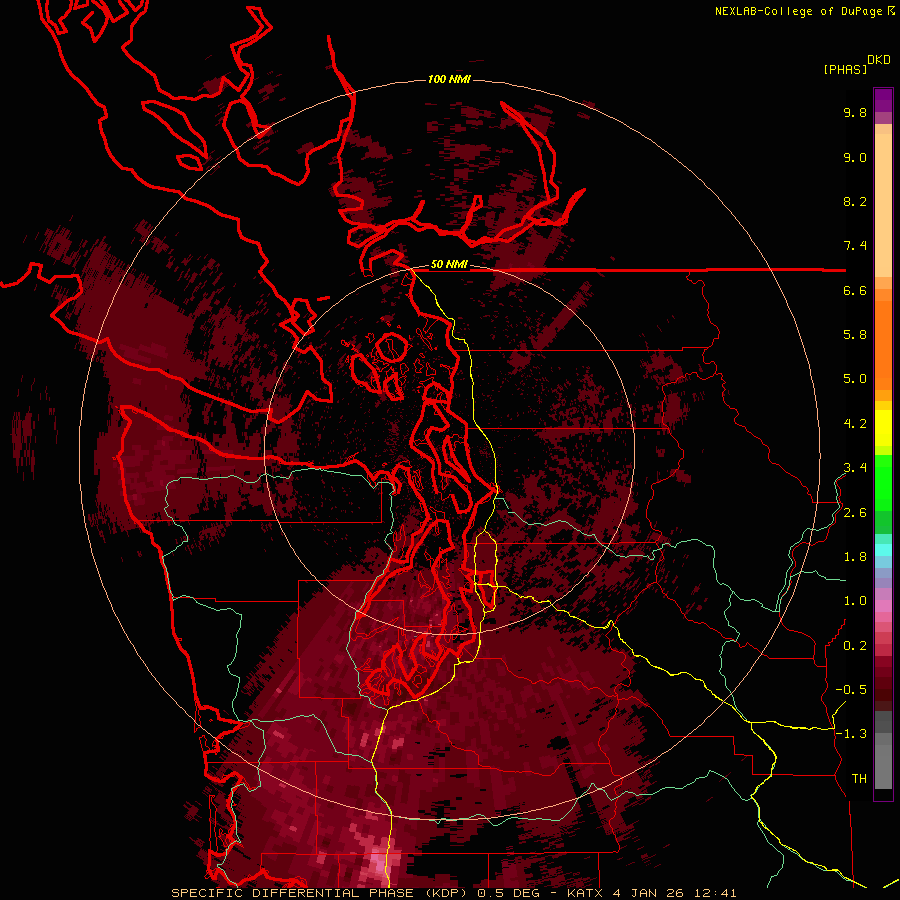Click the 4.2 value on the color scale
Screen dimensions: 900x900
[x=855, y=424]
